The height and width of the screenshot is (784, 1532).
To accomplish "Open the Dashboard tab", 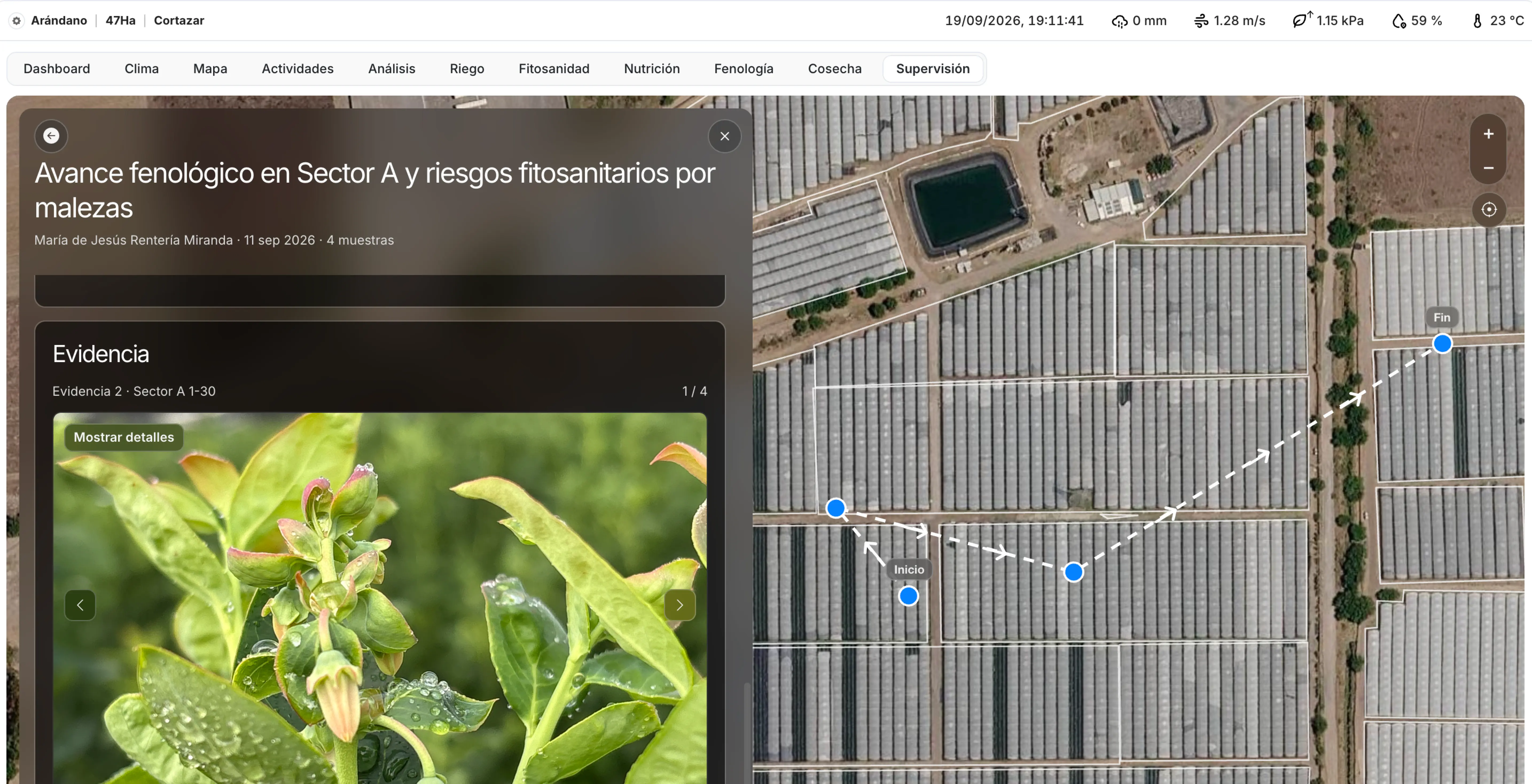I will point(57,69).
